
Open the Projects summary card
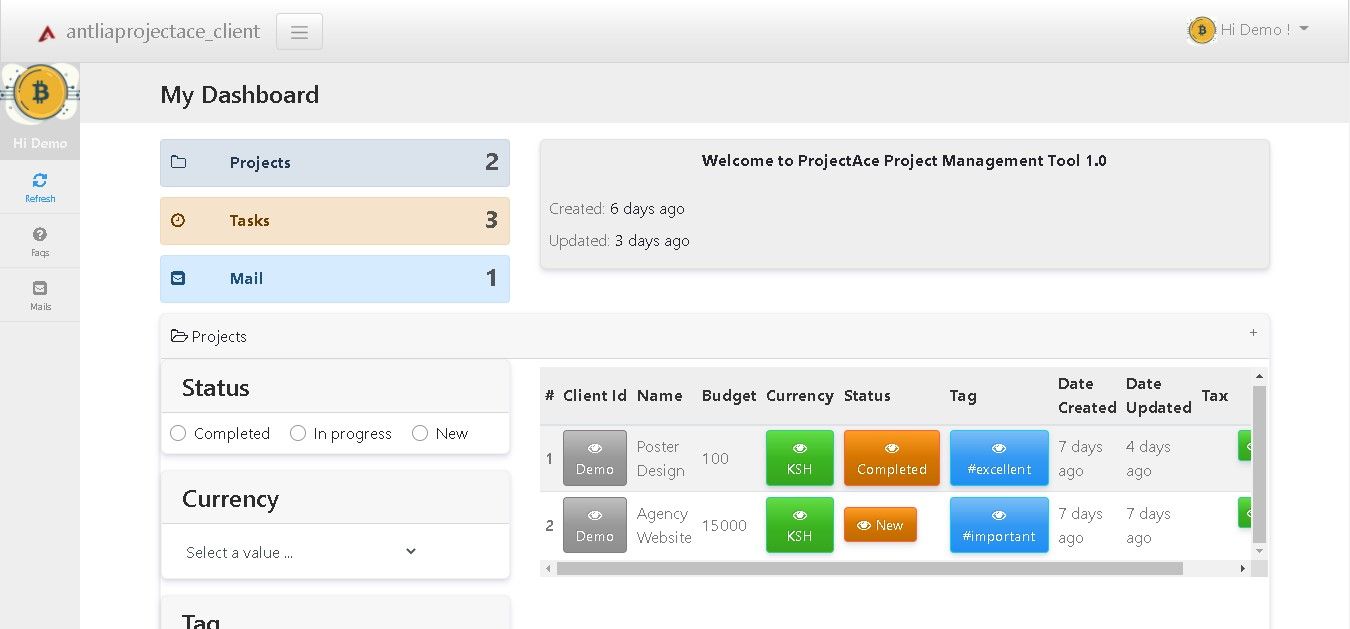[x=335, y=163]
